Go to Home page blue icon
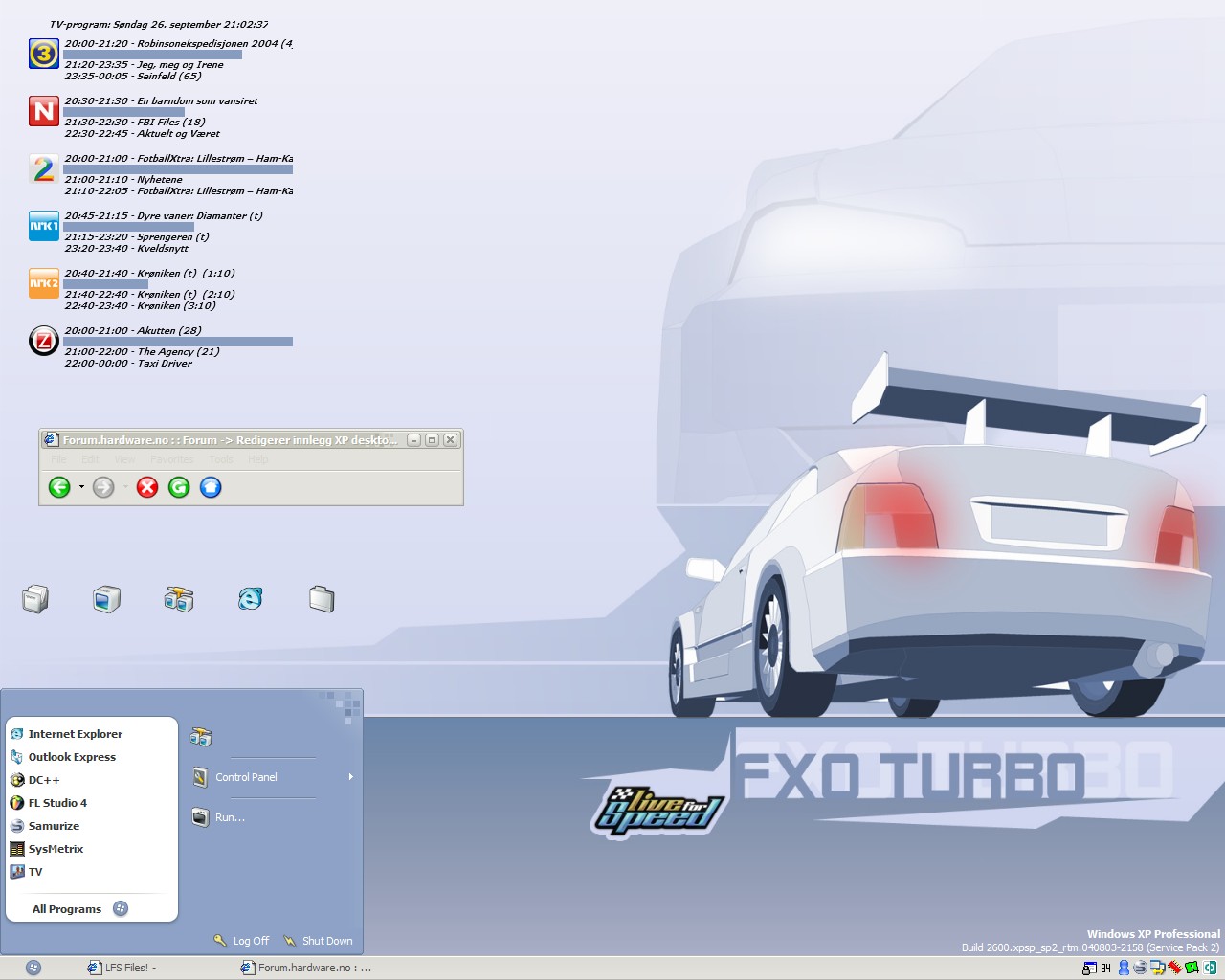Viewport: 1225px width, 980px height. (211, 487)
